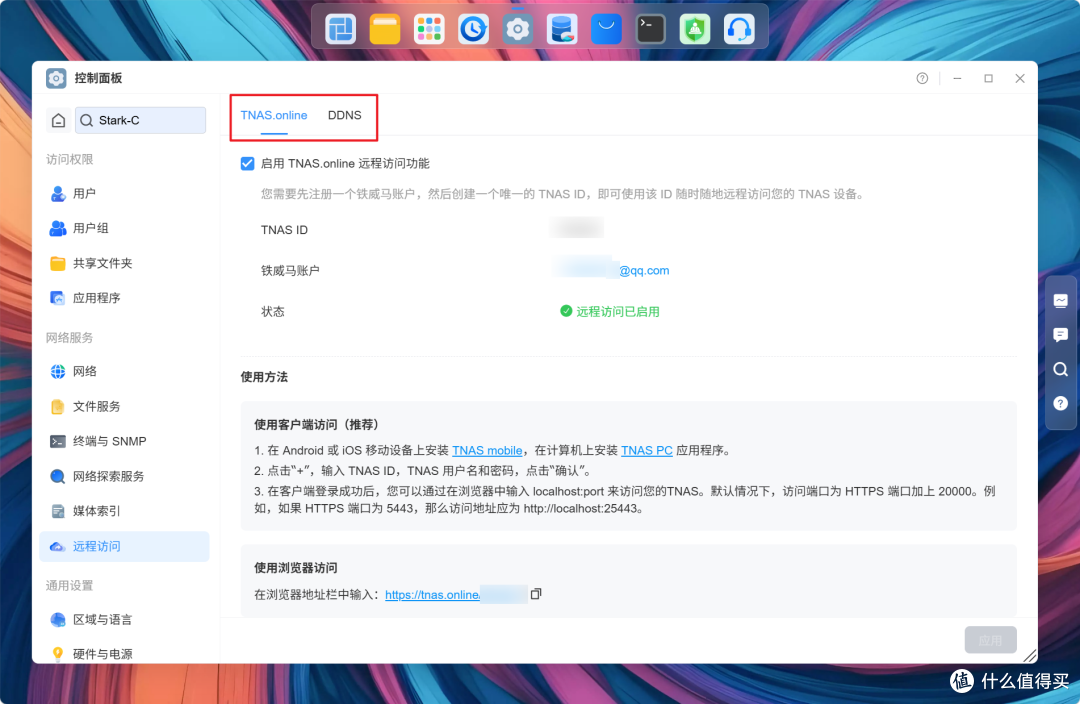Open 应用程序 in the sidebar

click(124, 298)
